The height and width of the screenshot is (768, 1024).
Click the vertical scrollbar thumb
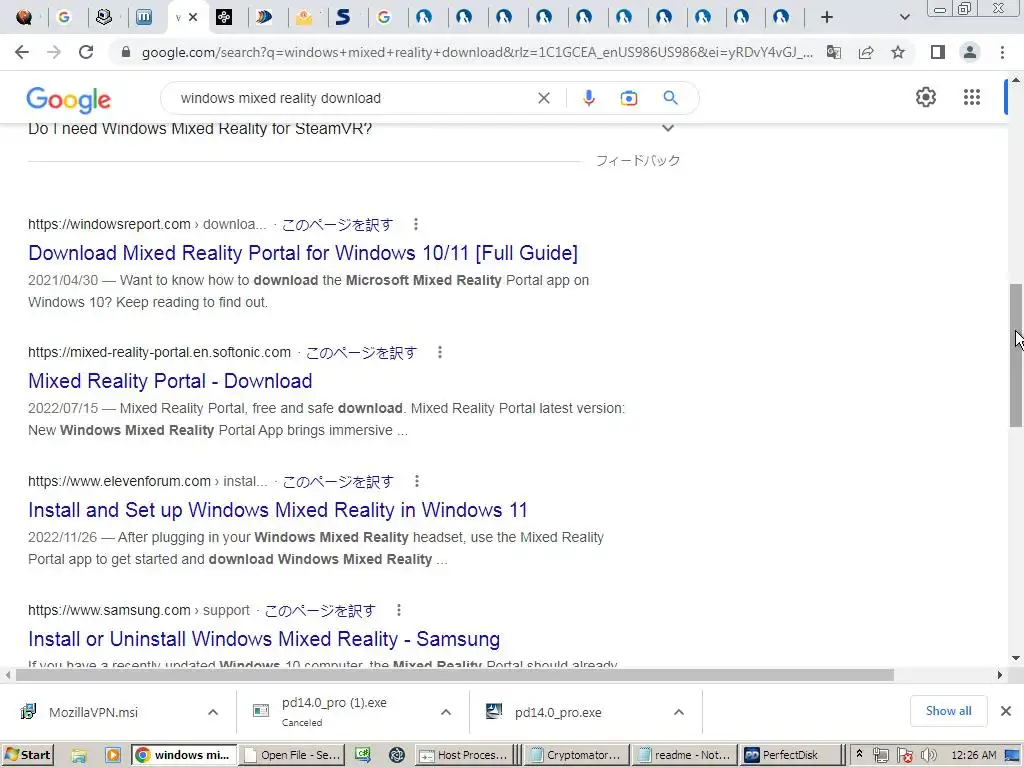[1016, 355]
